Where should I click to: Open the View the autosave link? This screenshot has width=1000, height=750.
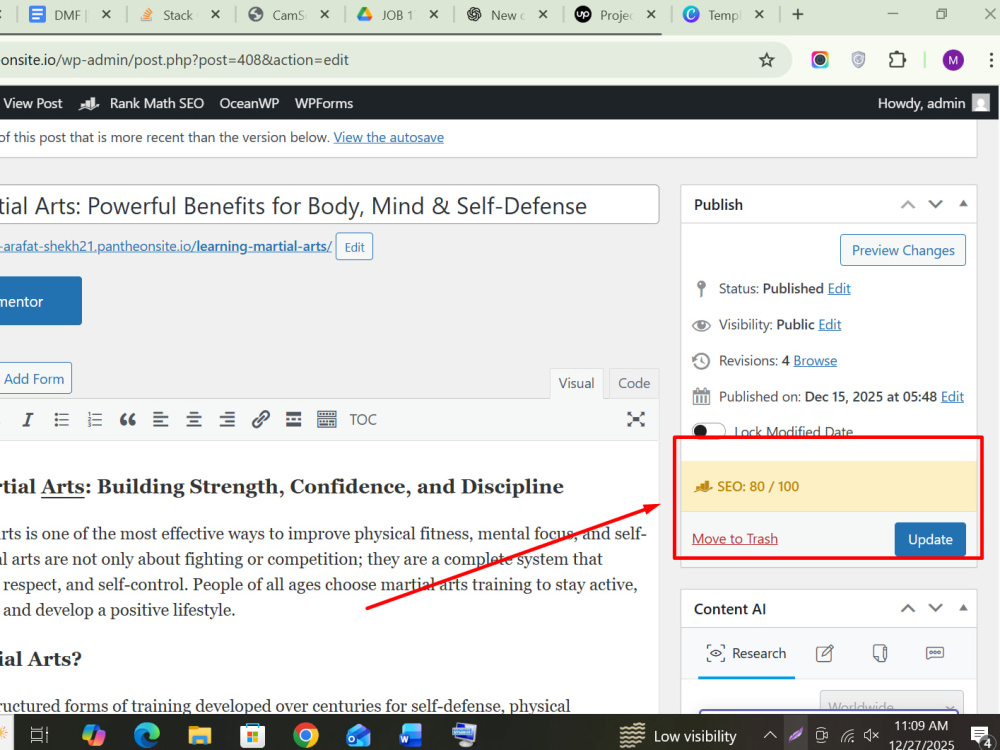pos(388,137)
